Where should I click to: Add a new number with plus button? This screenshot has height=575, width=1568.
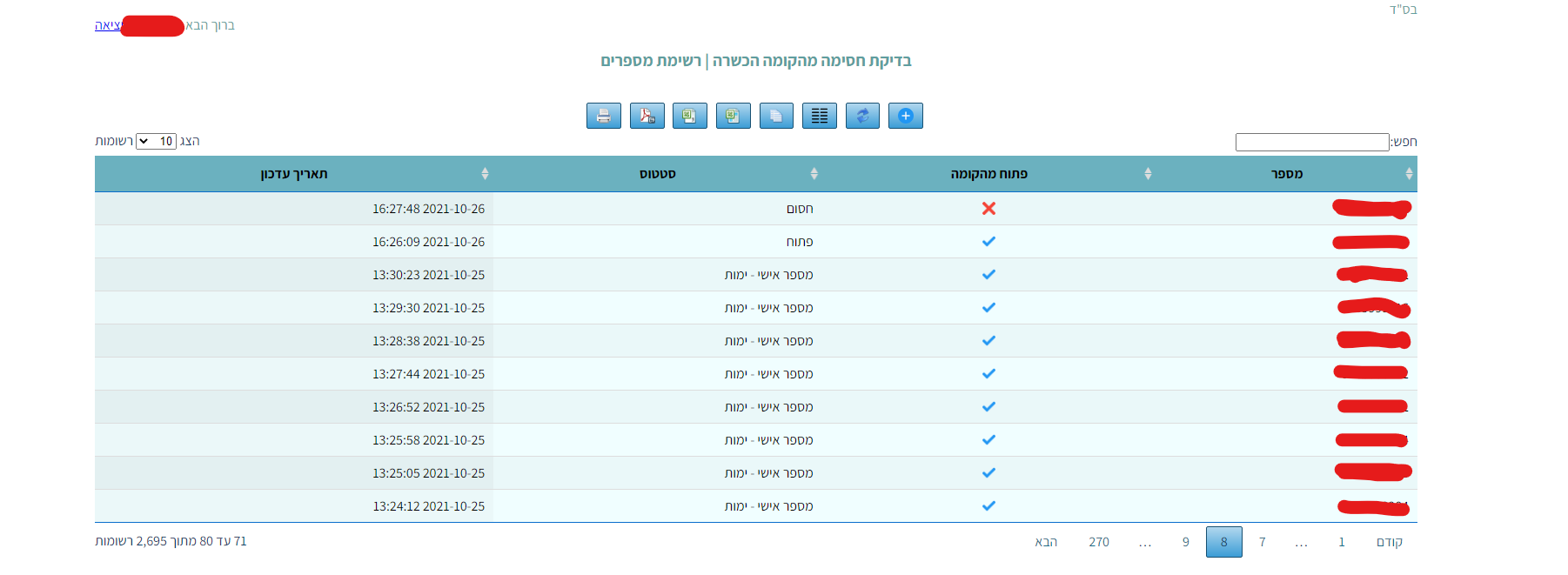point(905,116)
